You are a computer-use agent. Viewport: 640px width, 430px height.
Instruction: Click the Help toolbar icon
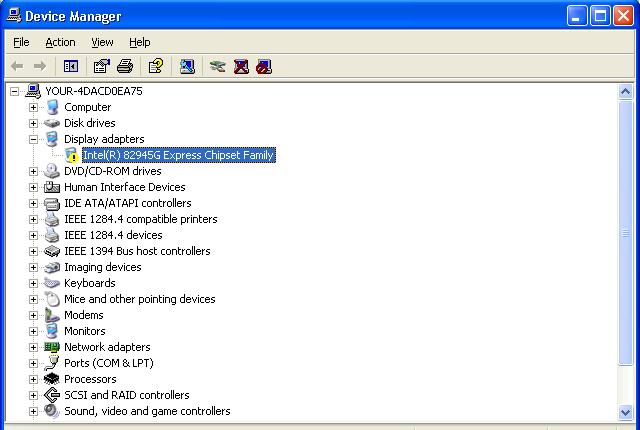[x=156, y=66]
